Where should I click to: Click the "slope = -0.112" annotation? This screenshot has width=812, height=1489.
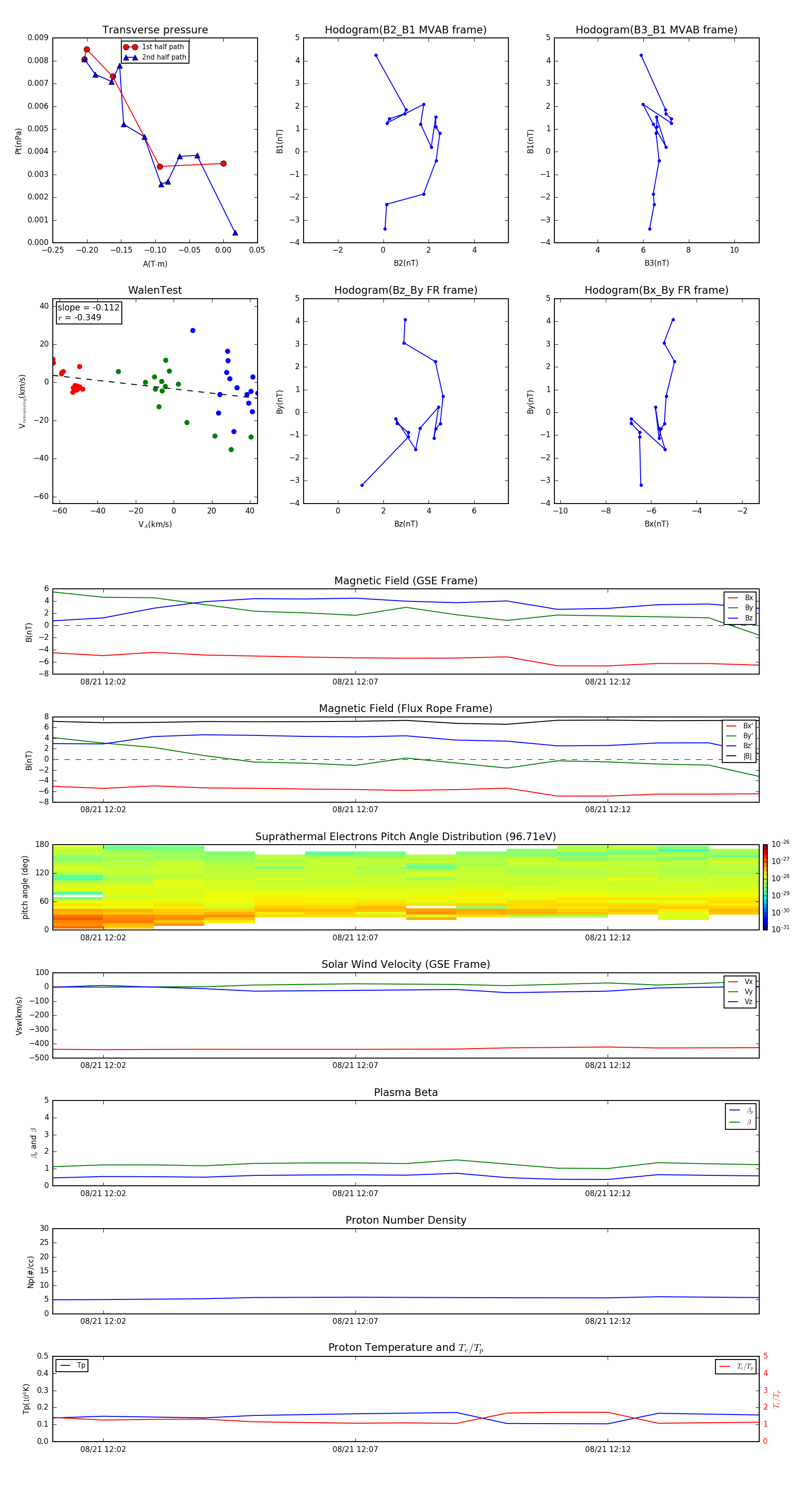point(88,308)
